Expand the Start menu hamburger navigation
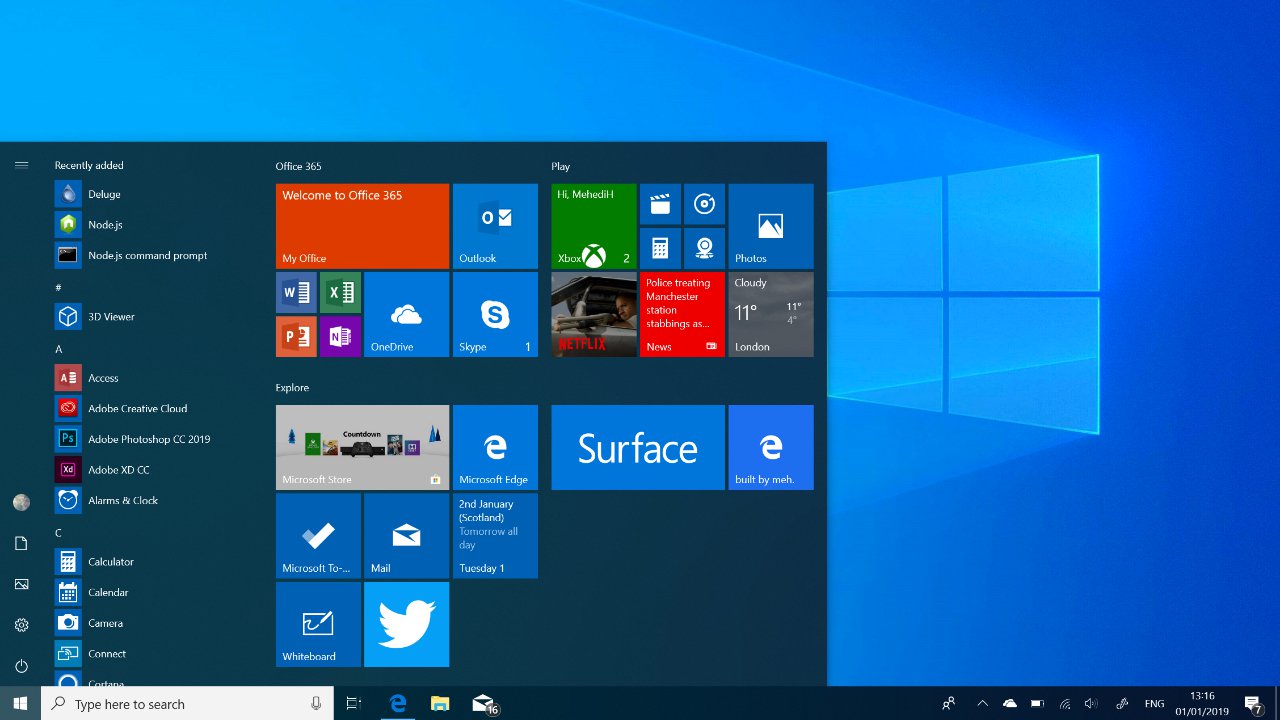Screen dimensions: 1280x720 coord(21,165)
